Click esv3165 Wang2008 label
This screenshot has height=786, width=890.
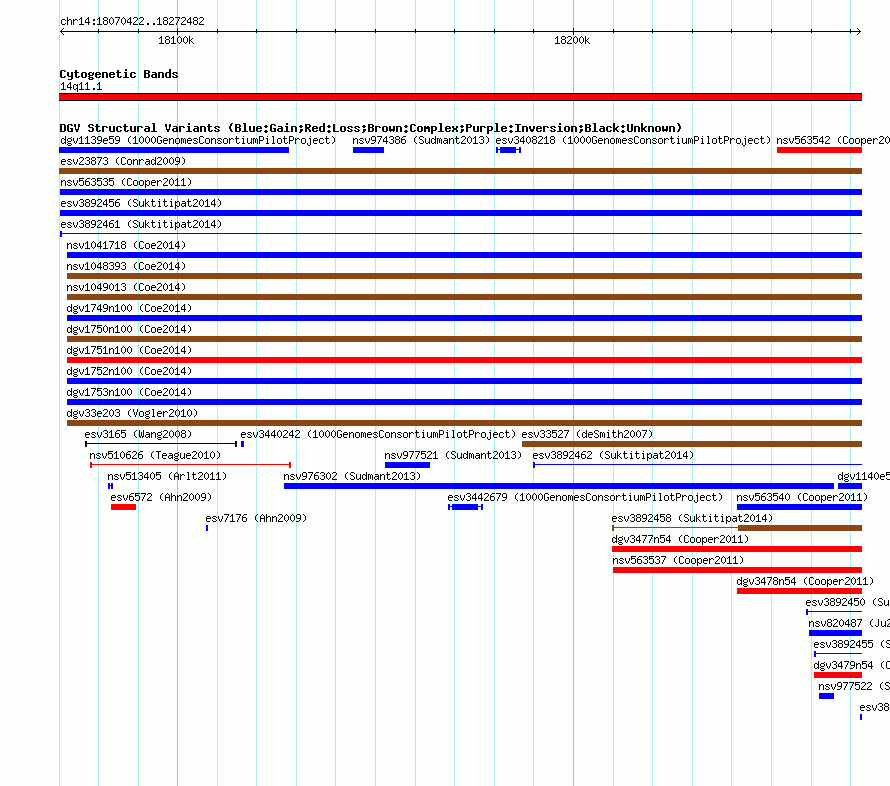[x=138, y=434]
